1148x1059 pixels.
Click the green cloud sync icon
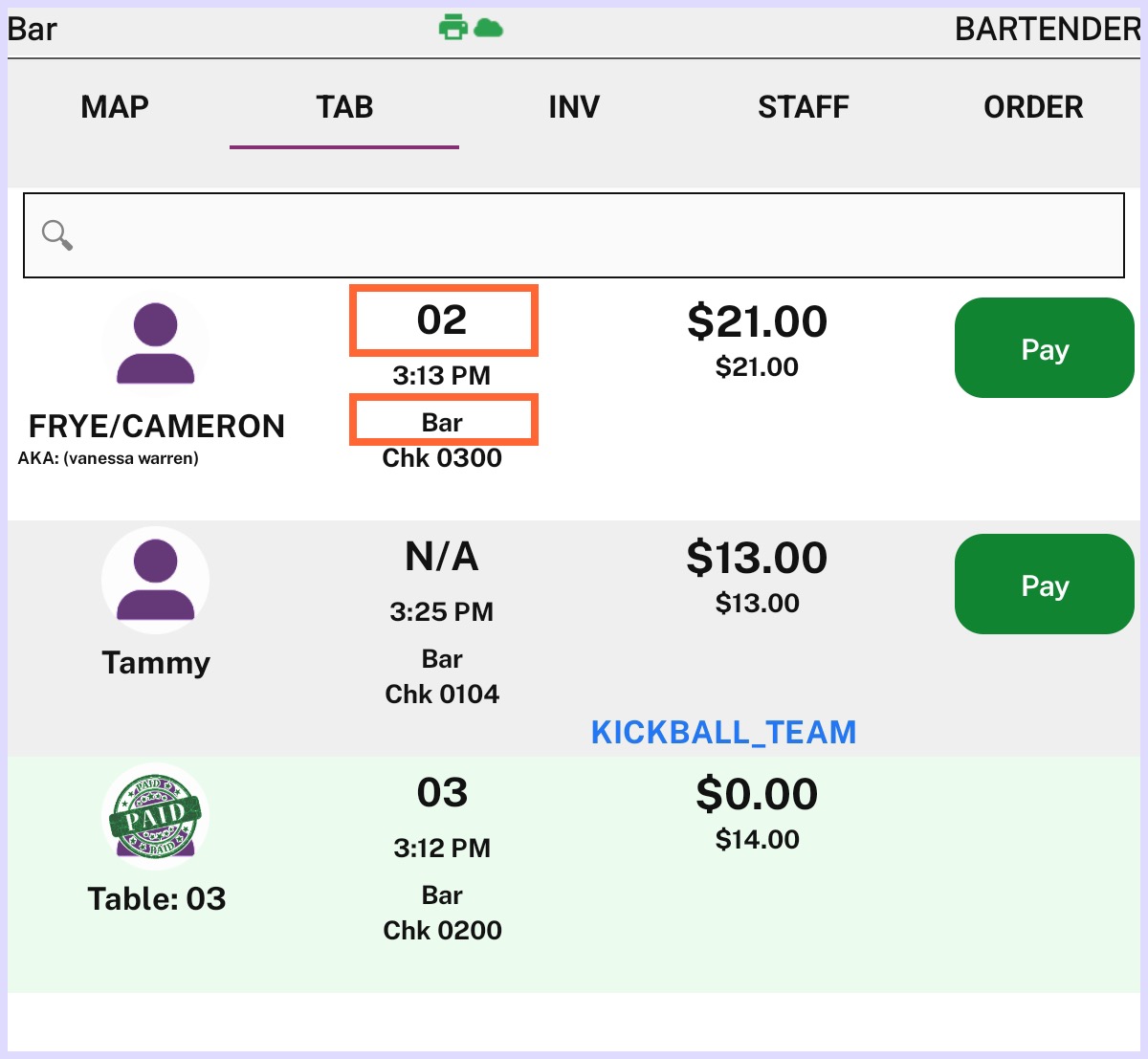(x=489, y=29)
